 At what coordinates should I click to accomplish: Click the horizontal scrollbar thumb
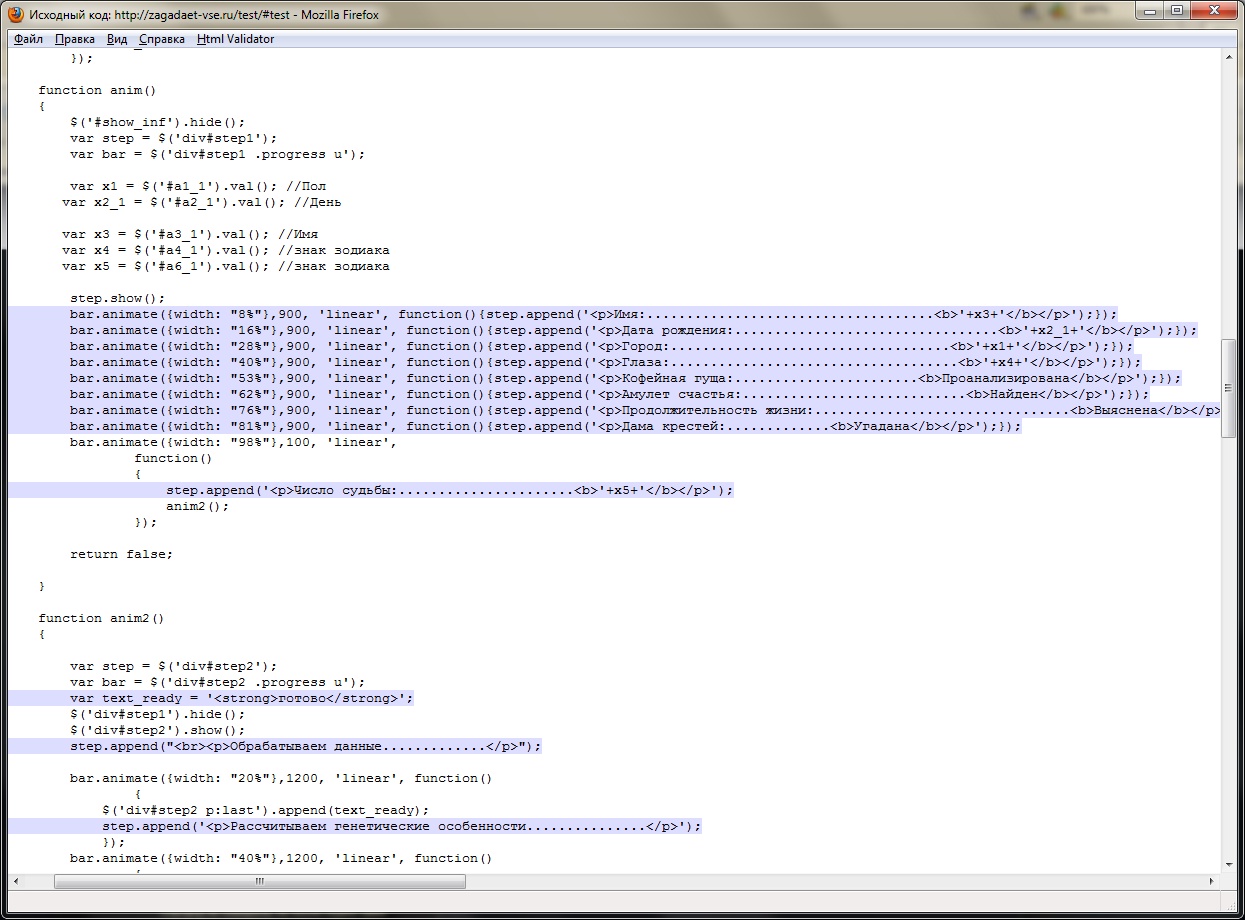(x=260, y=881)
